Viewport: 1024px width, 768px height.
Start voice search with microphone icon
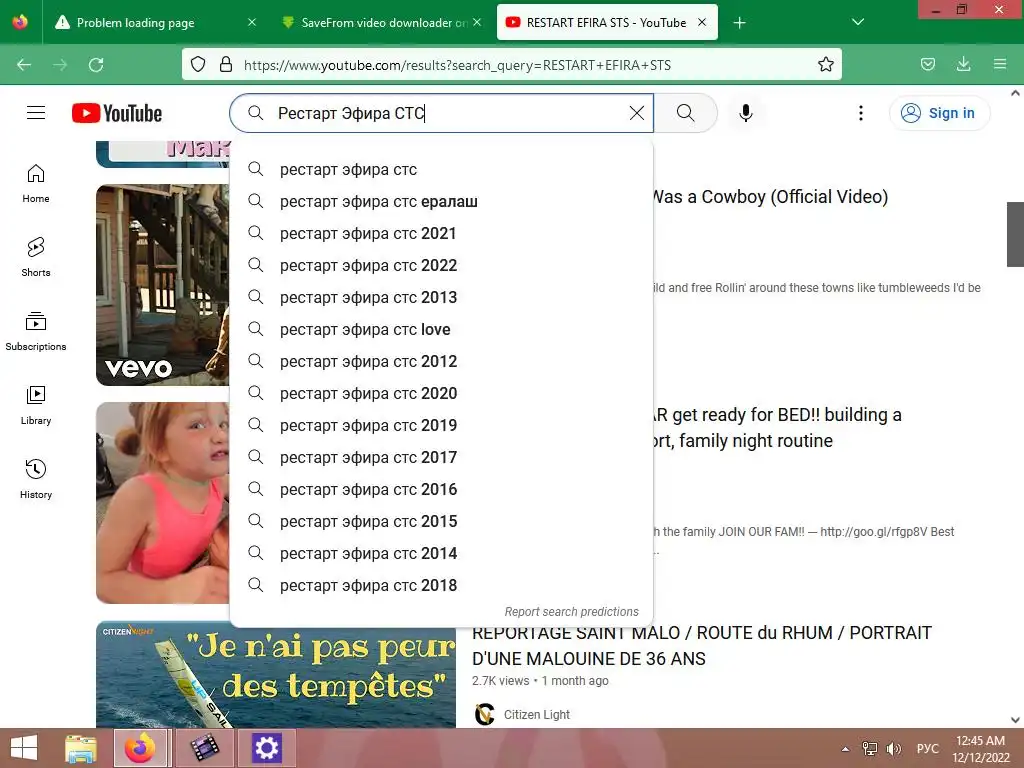(746, 113)
